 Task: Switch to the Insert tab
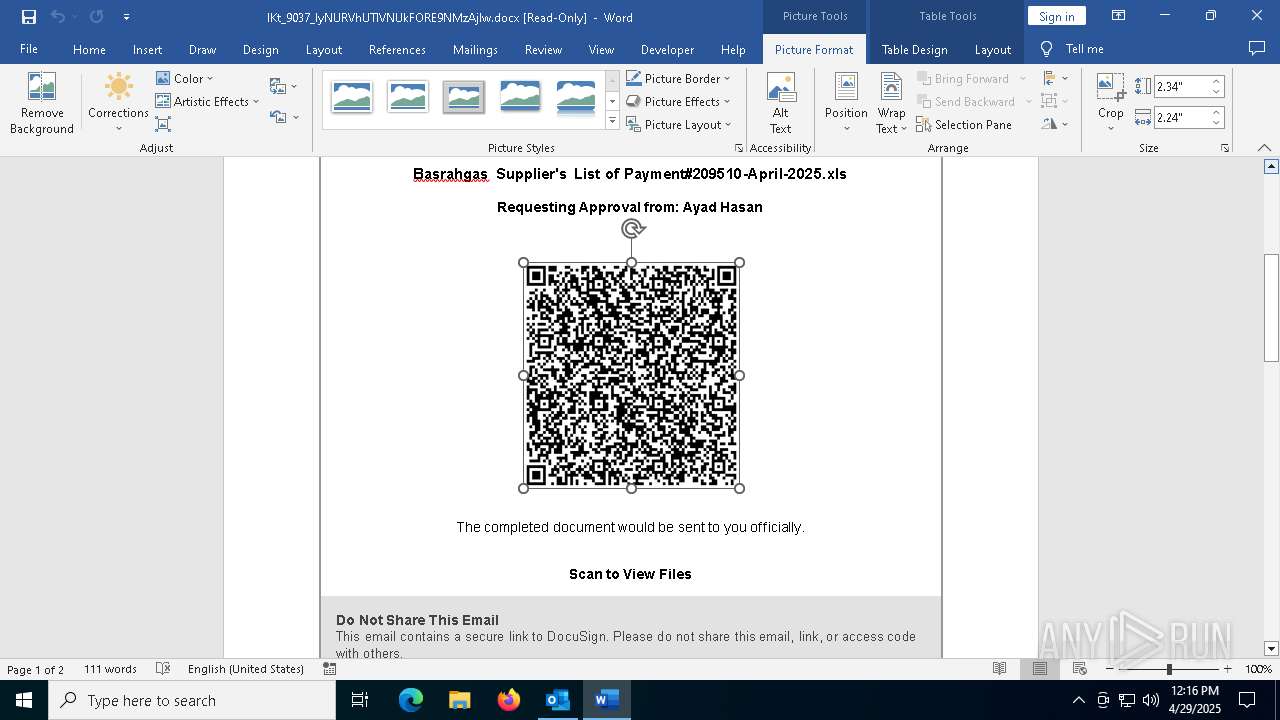(x=147, y=49)
